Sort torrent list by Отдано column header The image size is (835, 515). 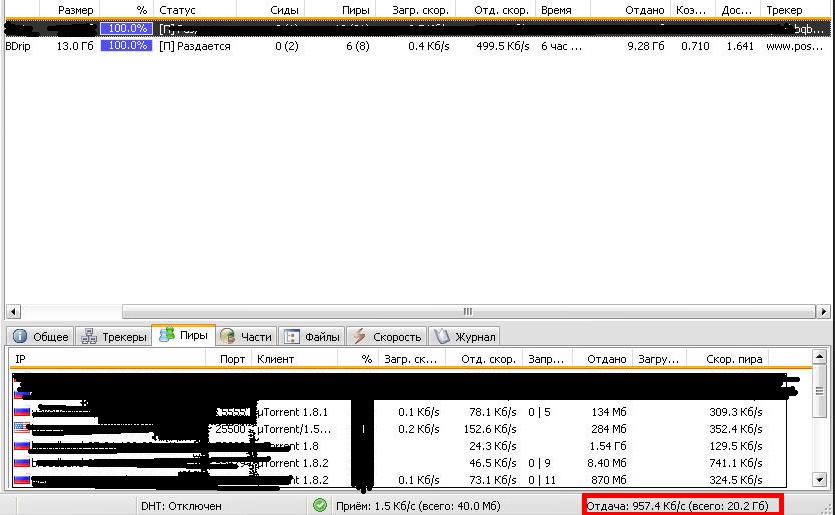coord(631,10)
